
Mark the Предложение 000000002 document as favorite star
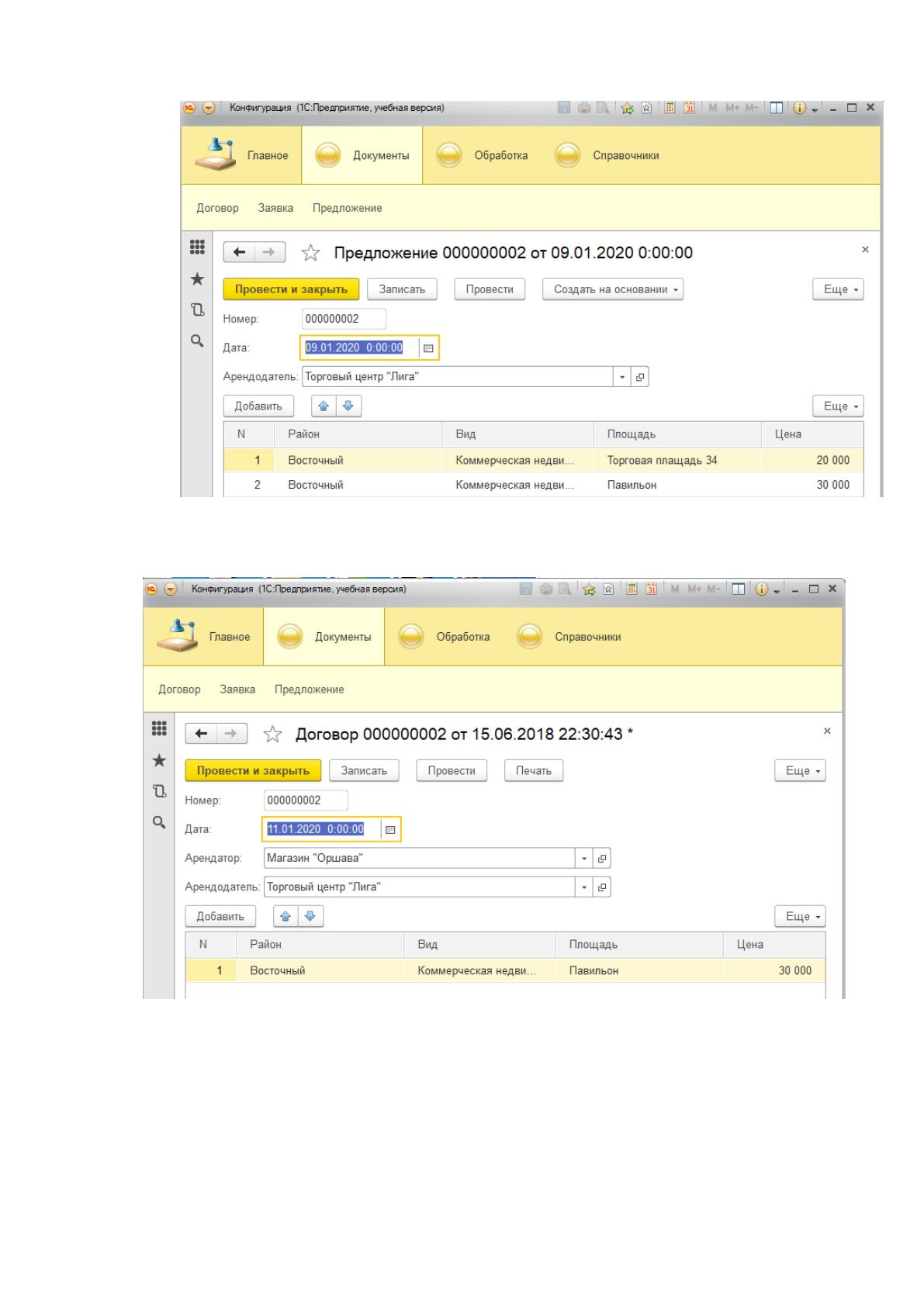click(x=310, y=253)
